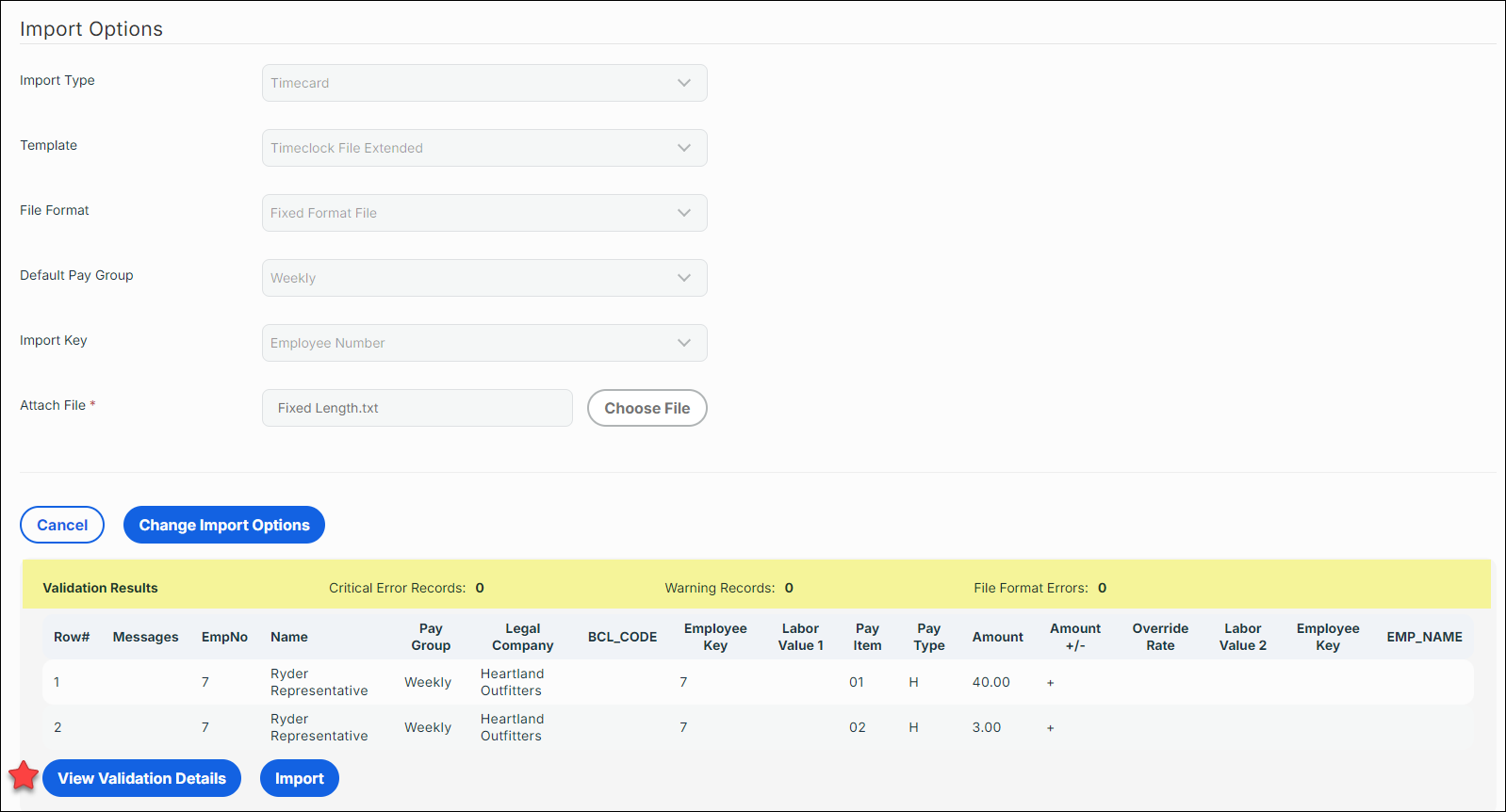This screenshot has height=812, width=1506.
Task: Click the Choose File button
Action: click(x=647, y=408)
